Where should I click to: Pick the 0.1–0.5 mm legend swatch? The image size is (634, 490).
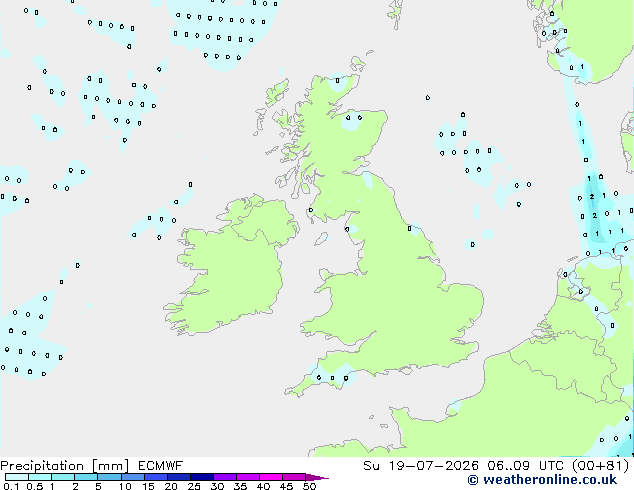click(17, 477)
